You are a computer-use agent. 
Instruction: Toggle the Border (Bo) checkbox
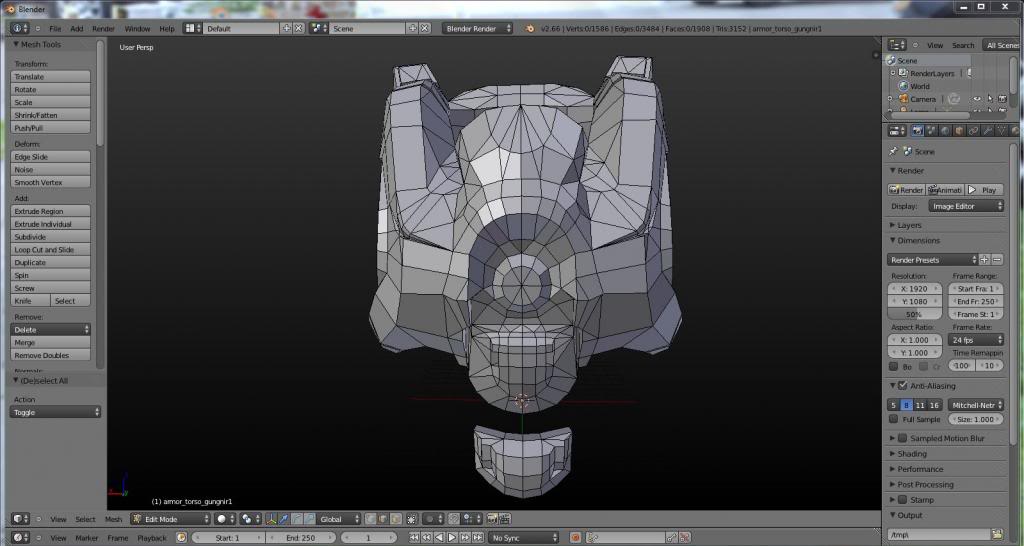click(x=893, y=366)
